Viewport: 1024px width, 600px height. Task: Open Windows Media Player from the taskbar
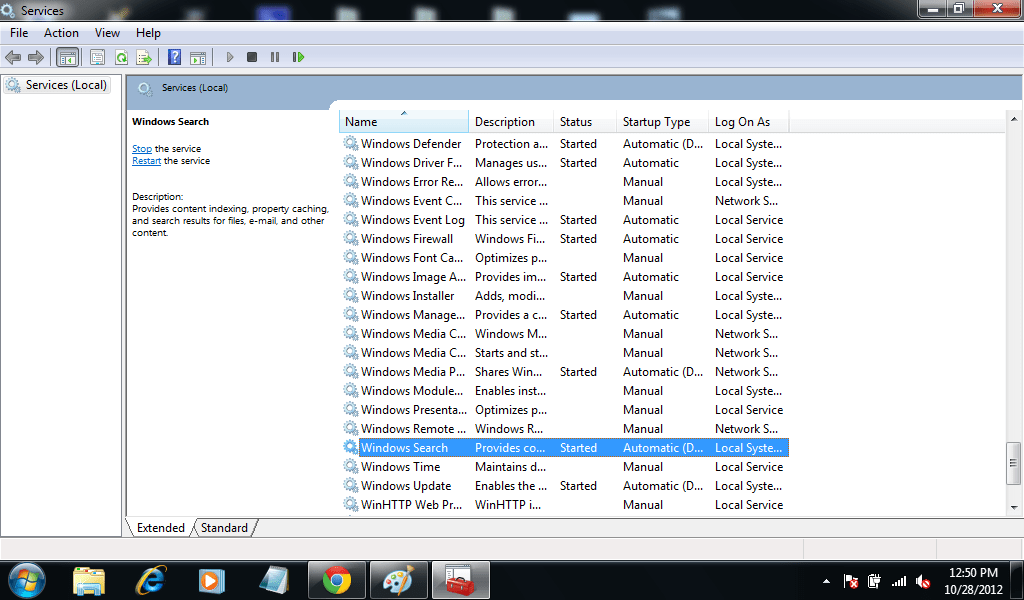(212, 580)
